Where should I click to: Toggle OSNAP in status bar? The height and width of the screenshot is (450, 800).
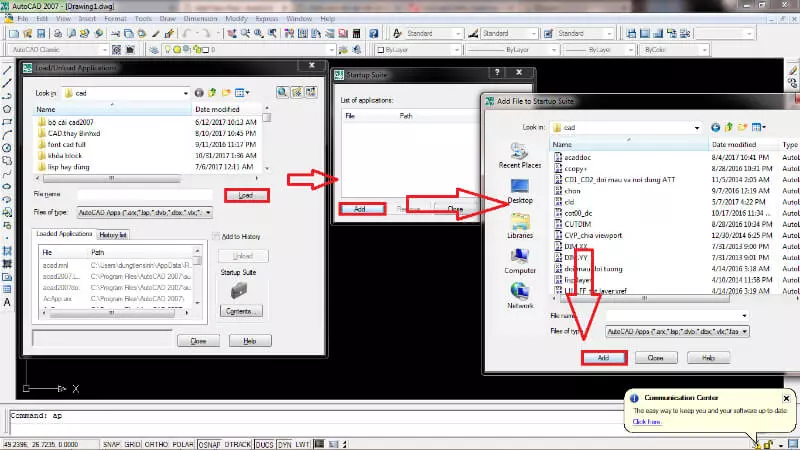[210, 444]
